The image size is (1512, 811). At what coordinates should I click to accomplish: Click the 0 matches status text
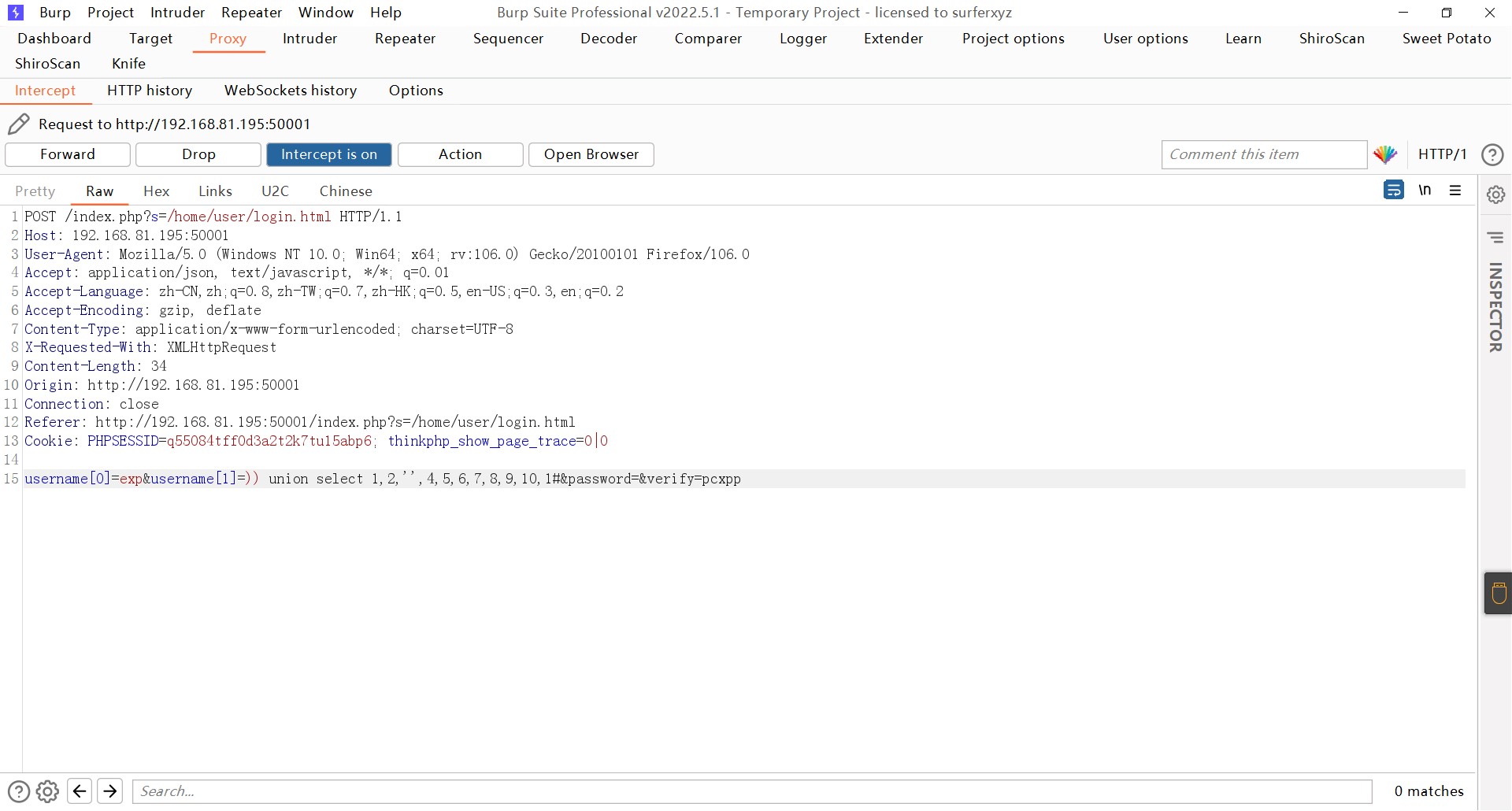coord(1429,791)
